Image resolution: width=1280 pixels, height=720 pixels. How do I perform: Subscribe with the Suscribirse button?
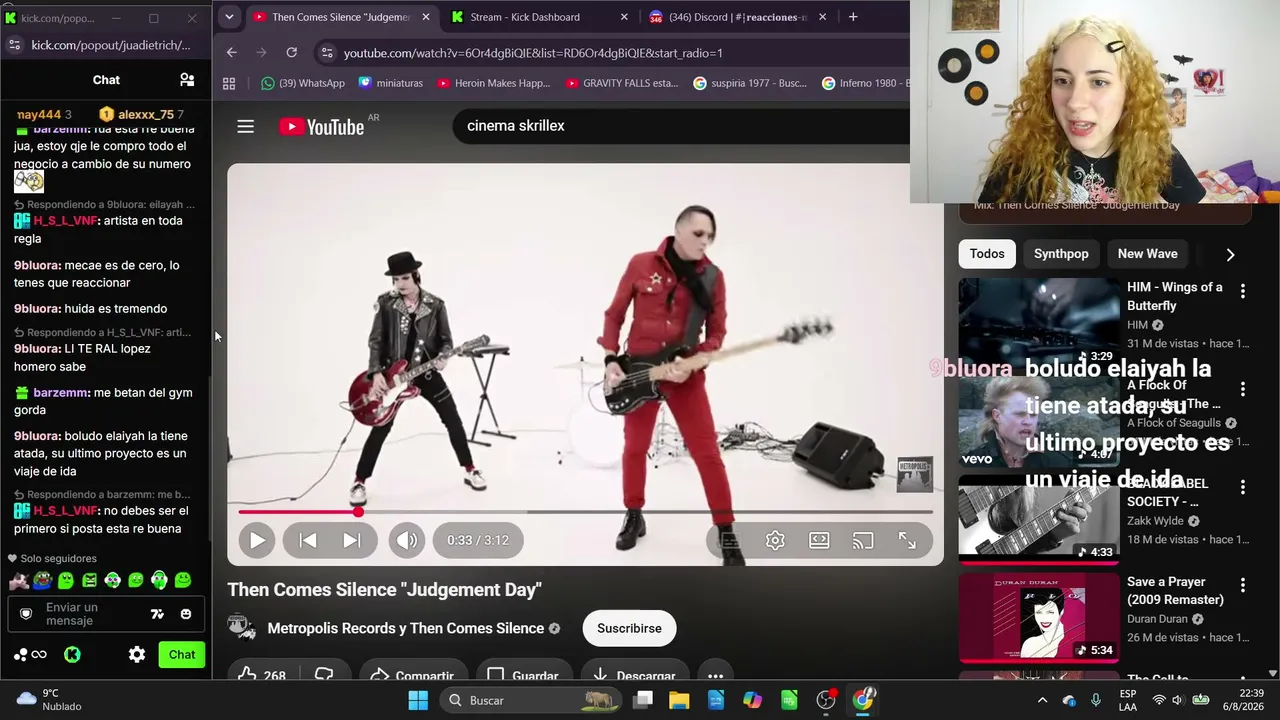coord(629,628)
